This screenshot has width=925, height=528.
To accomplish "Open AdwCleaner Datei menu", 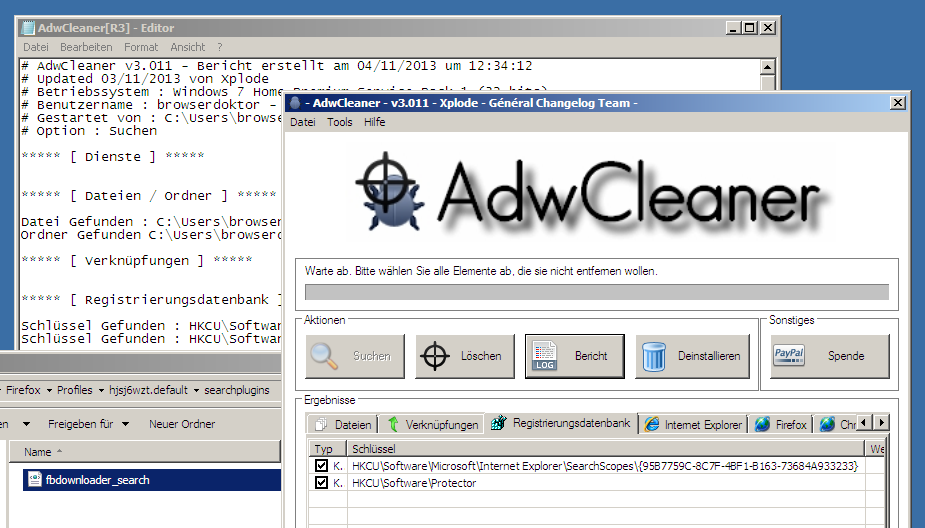I will point(303,122).
